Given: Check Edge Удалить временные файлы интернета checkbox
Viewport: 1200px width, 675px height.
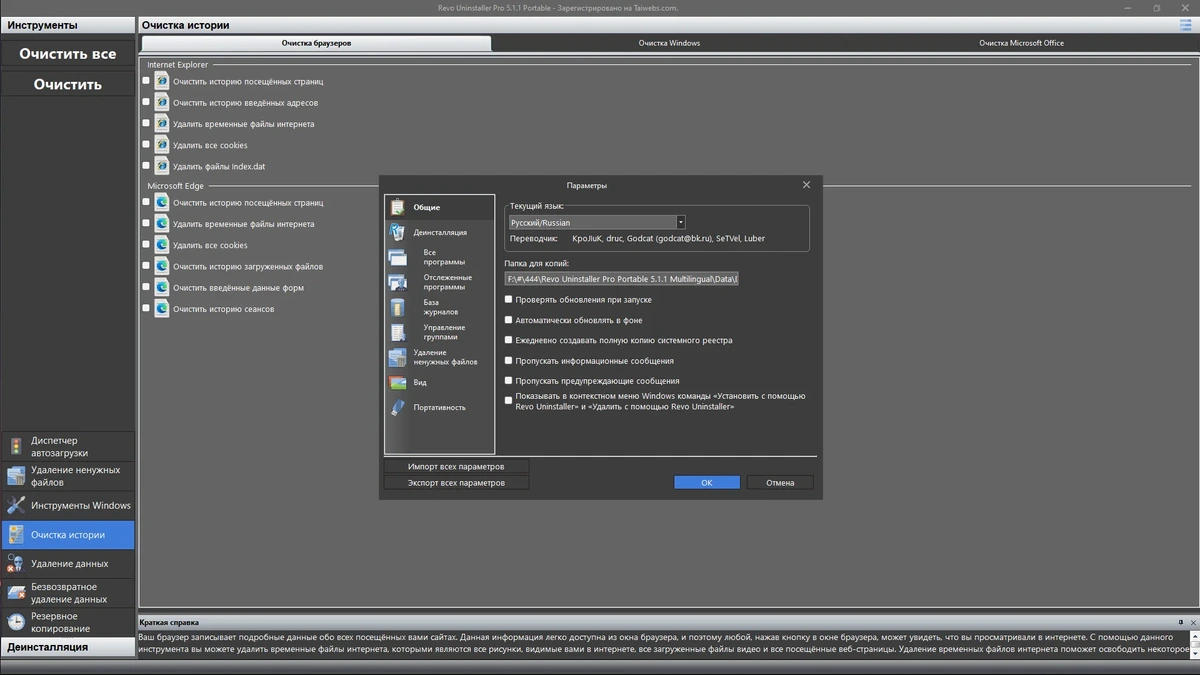Looking at the screenshot, I should [x=146, y=223].
